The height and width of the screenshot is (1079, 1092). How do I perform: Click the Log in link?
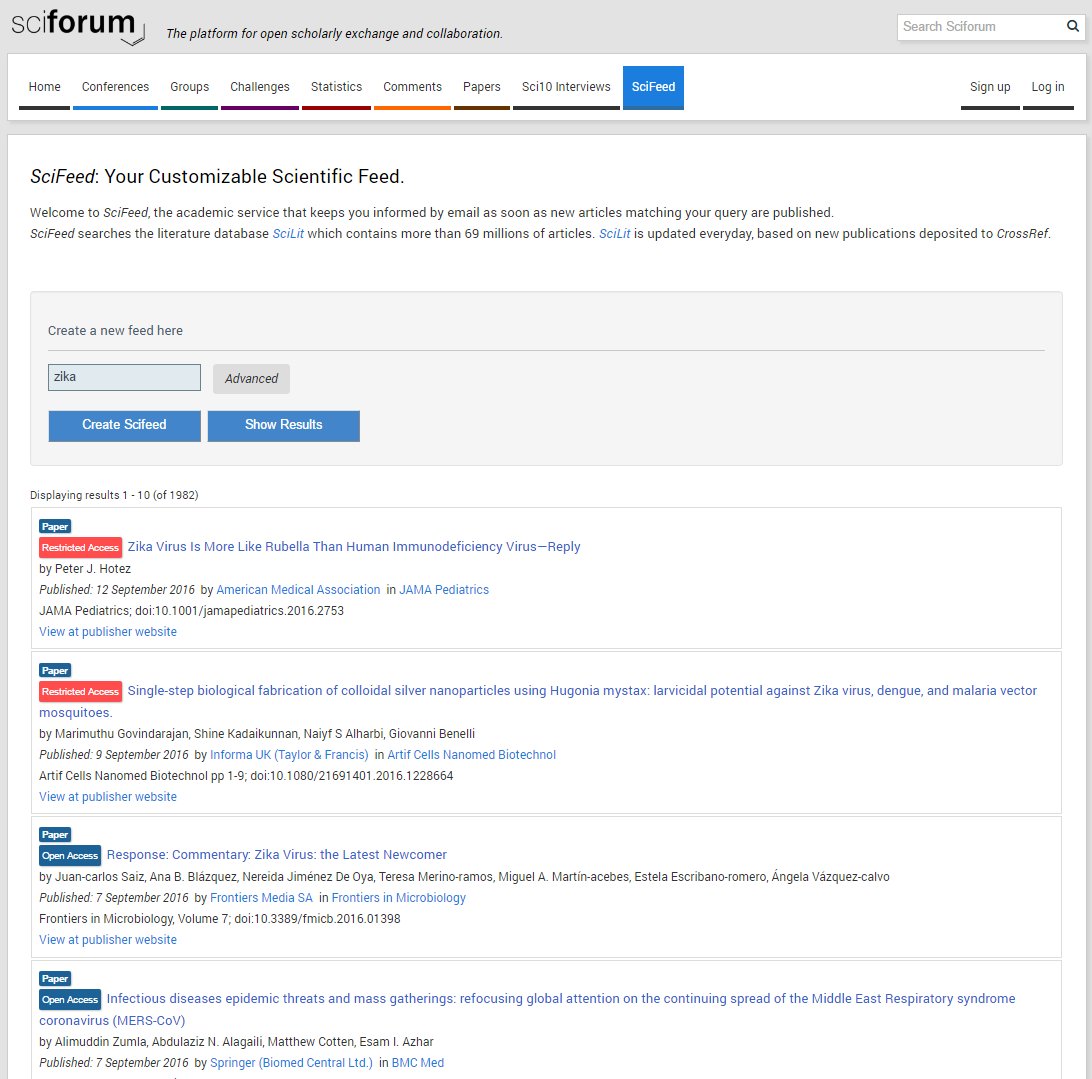[x=1048, y=87]
